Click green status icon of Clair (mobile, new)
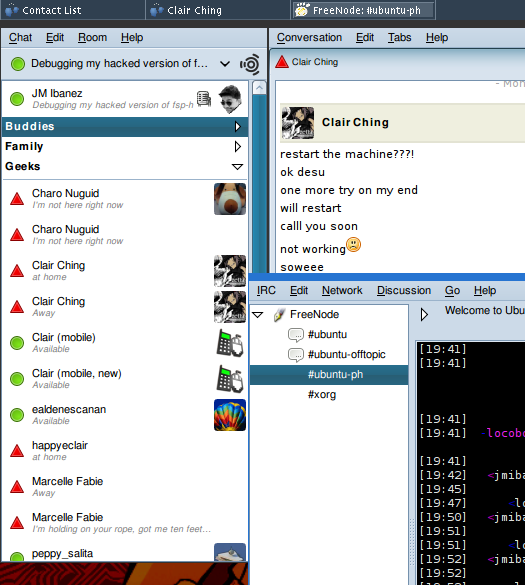This screenshot has height=585, width=525. pos(17,379)
